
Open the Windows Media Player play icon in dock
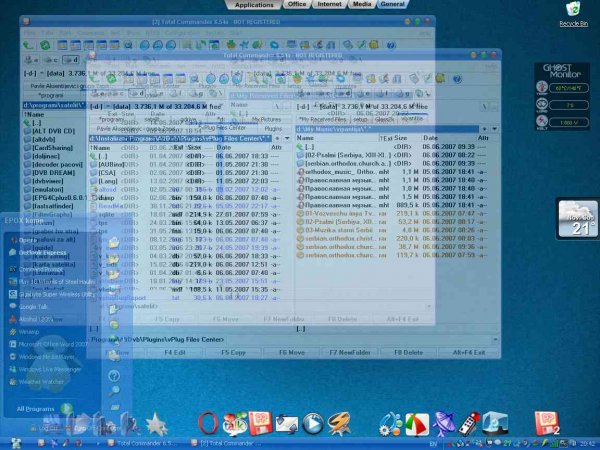coord(313,424)
